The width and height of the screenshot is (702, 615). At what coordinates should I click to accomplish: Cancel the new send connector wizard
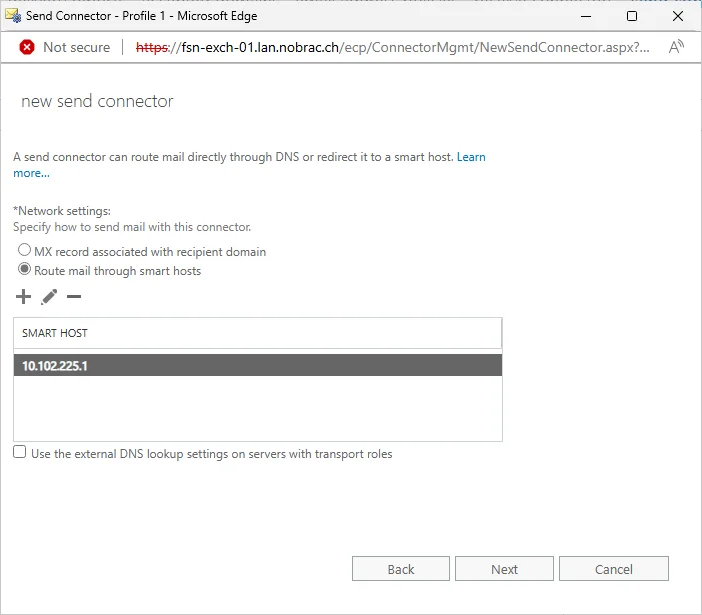(x=614, y=569)
